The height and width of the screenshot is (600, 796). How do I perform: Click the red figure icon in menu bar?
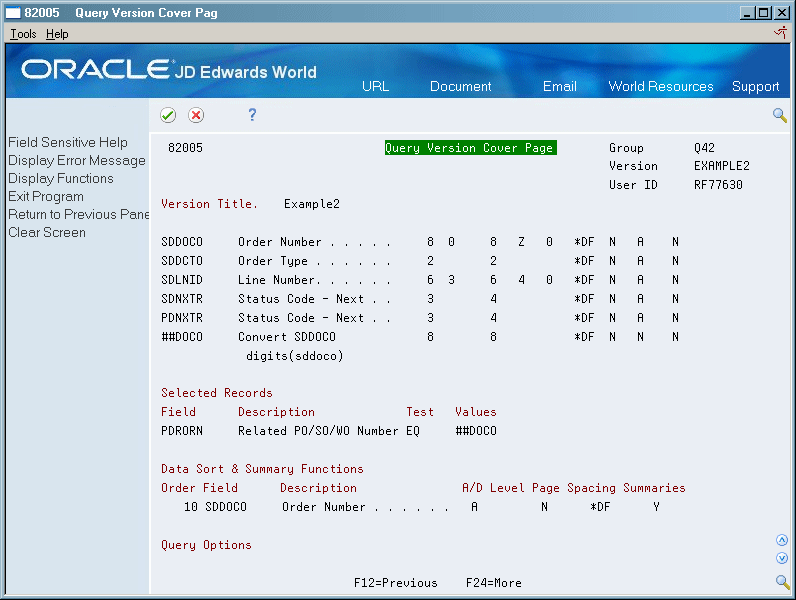point(781,33)
